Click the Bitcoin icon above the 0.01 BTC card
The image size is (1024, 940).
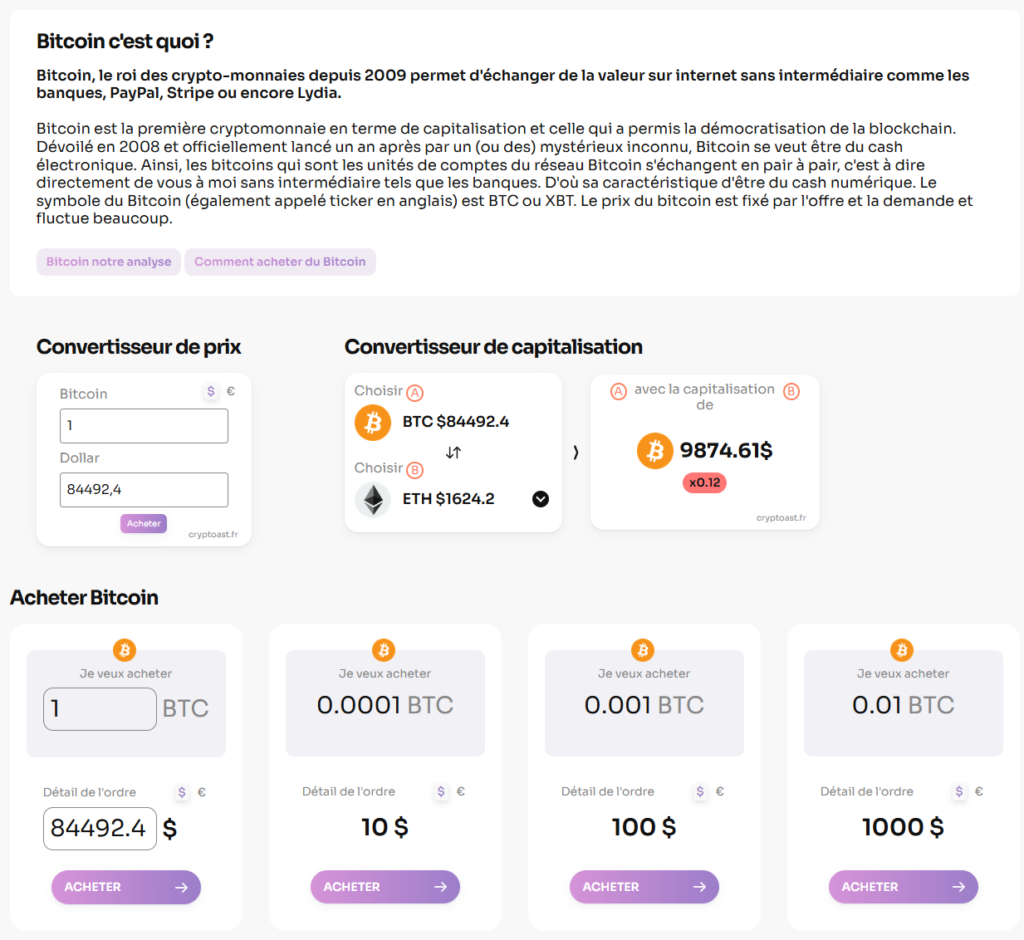click(x=902, y=650)
